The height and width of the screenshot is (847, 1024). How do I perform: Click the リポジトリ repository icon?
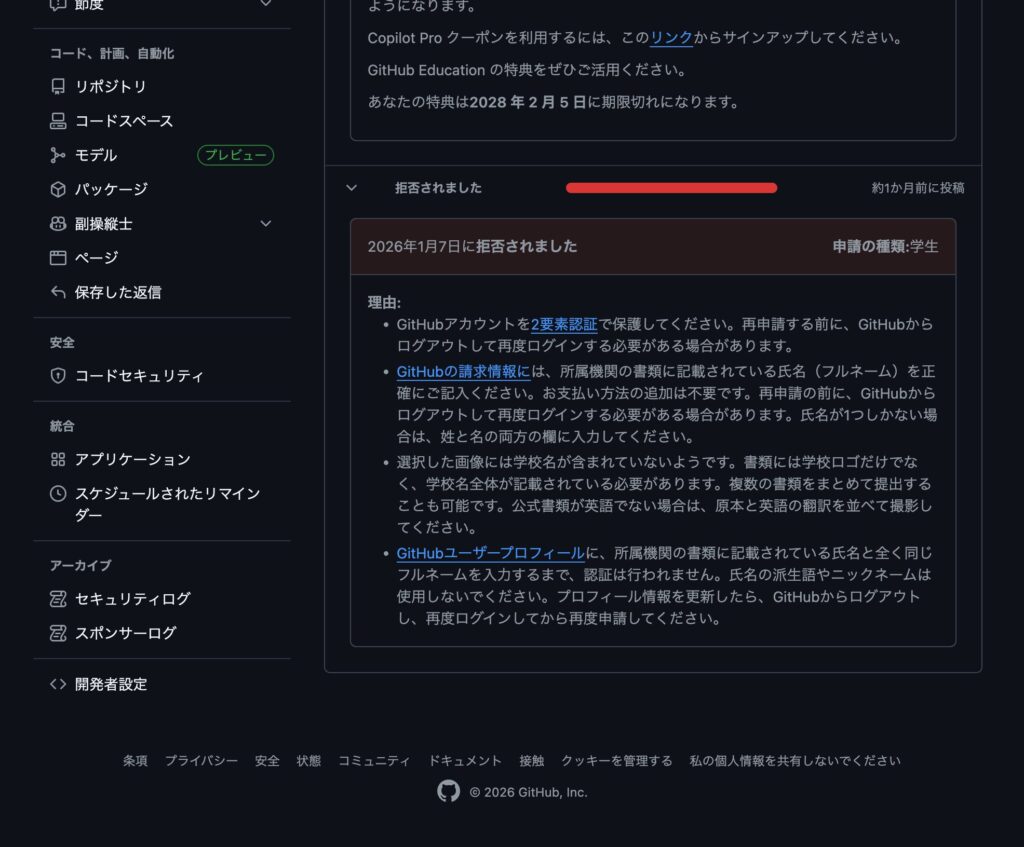58,87
